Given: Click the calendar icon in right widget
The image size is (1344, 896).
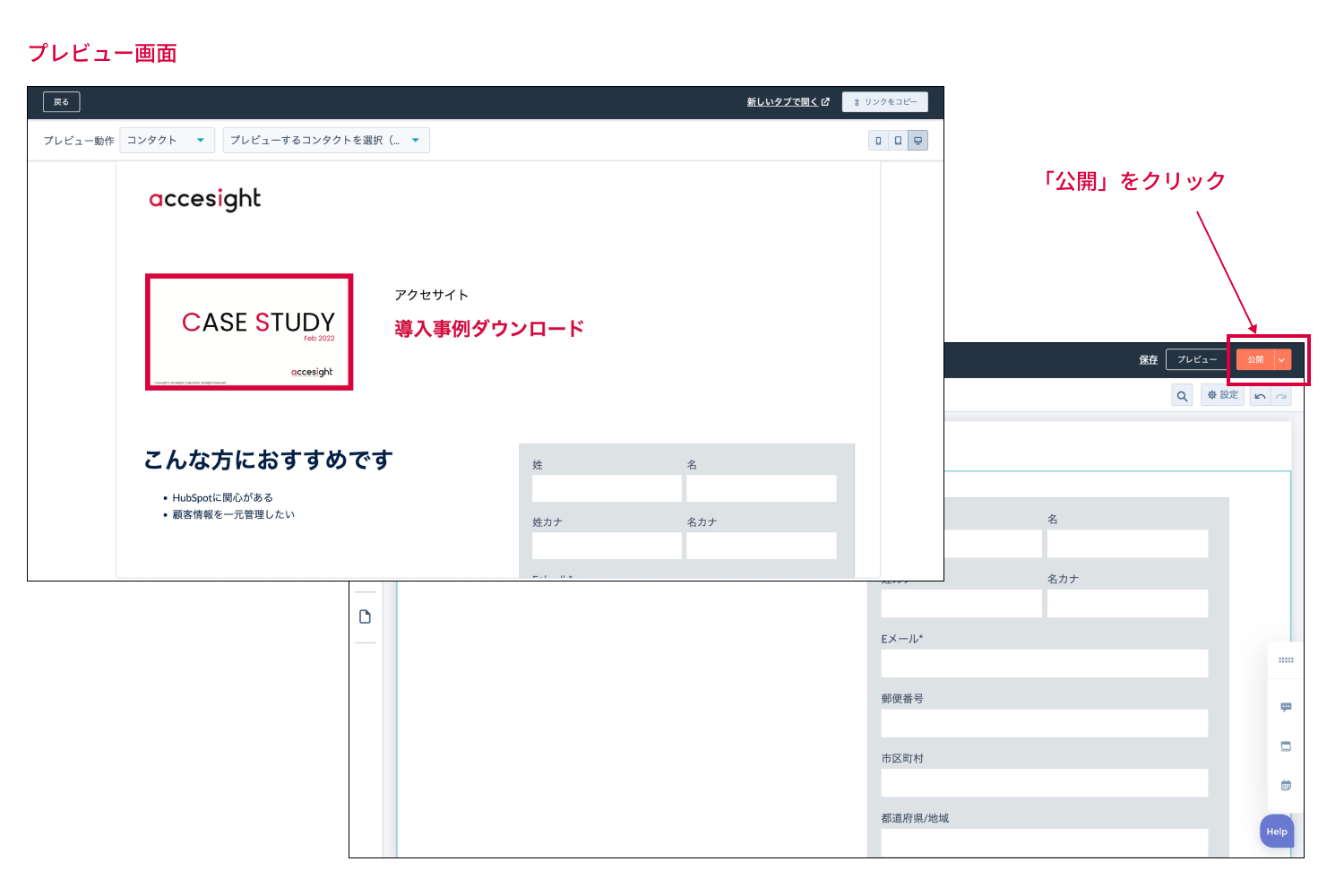Looking at the screenshot, I should [x=1286, y=786].
